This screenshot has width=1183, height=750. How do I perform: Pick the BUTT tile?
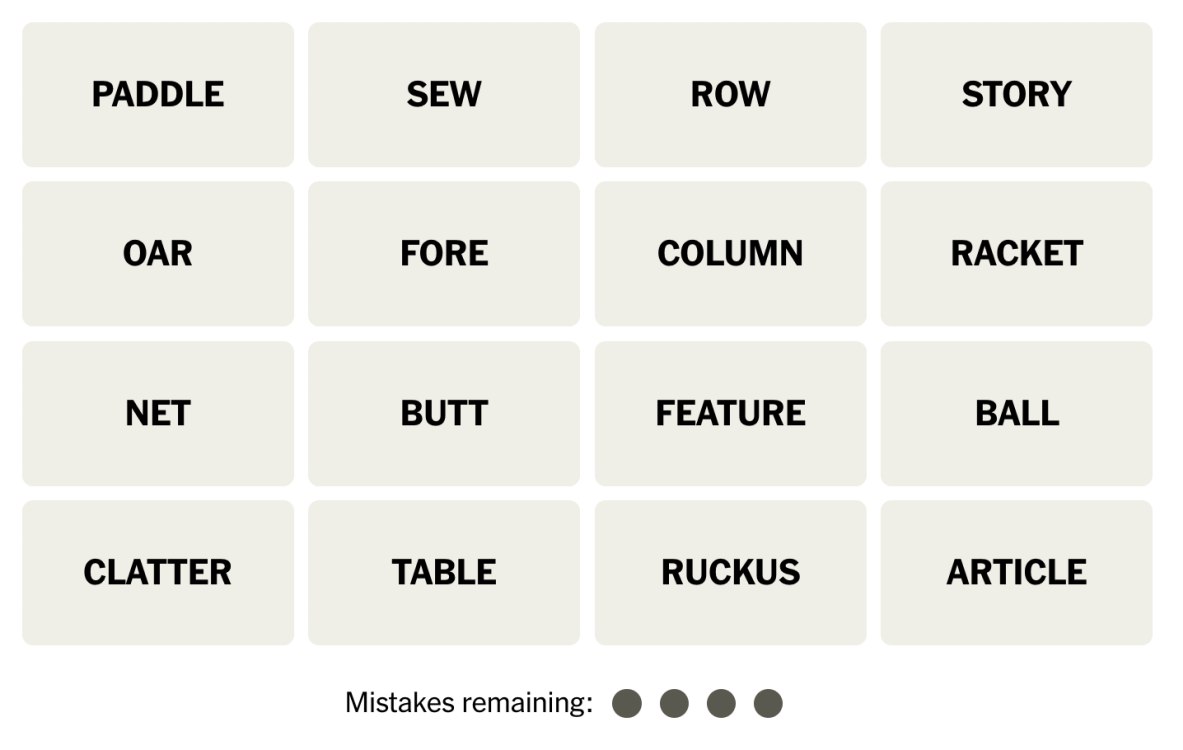point(444,413)
